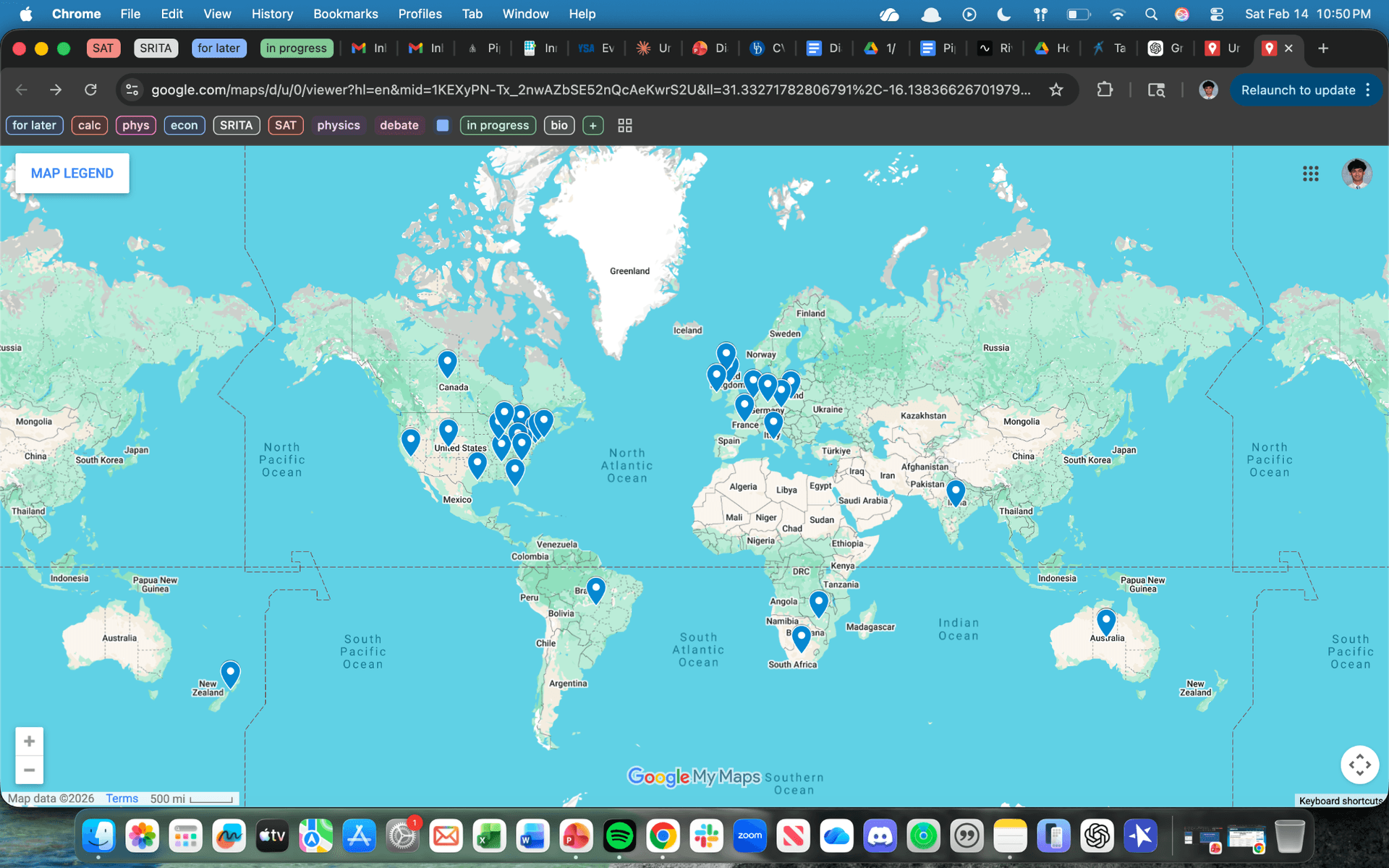Open the 'calc' bookmark tab group

[90, 125]
